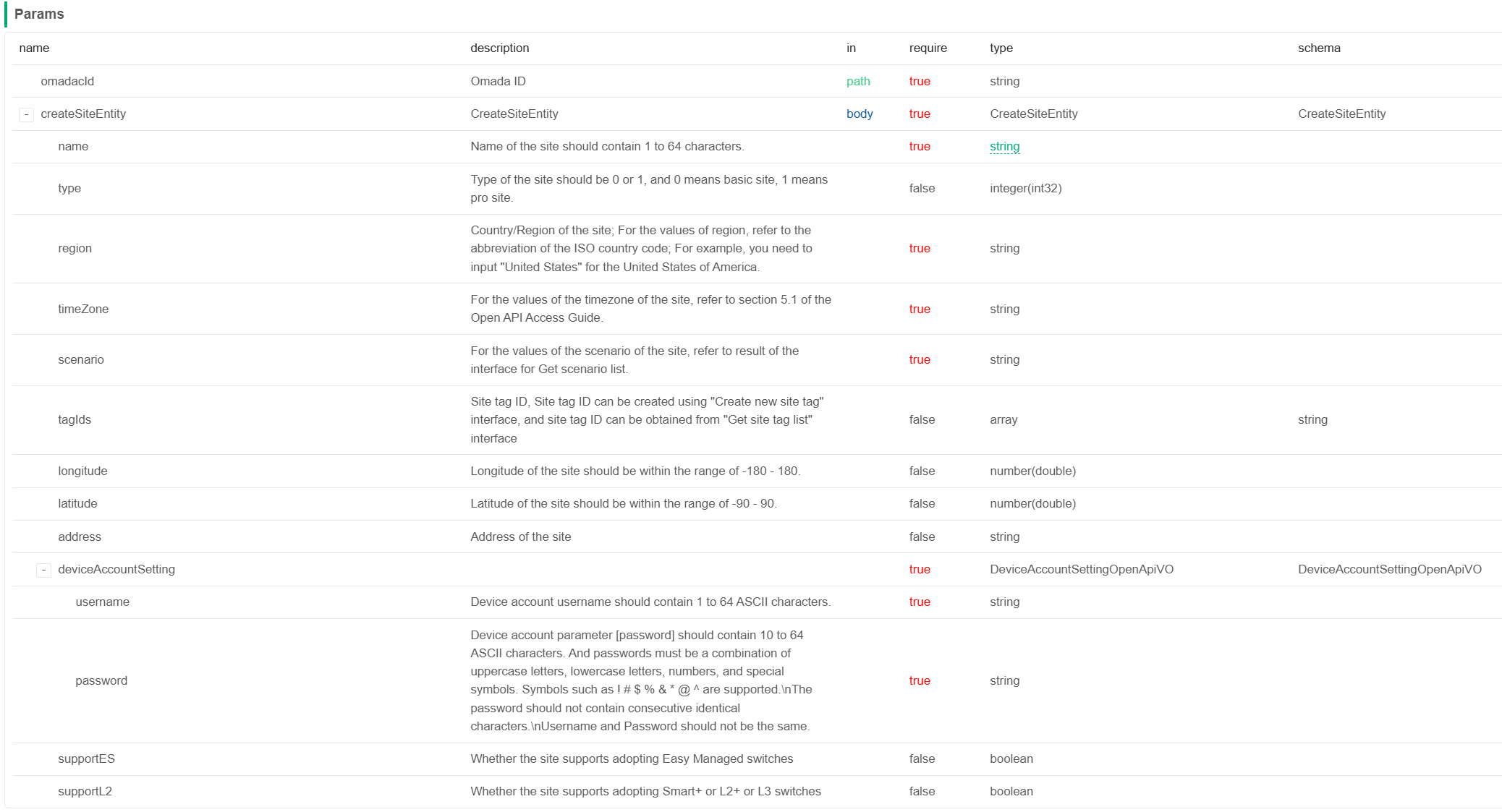Screen dimensions: 1502x812
Task: Select the timeZone parameter name
Action: [x=83, y=309]
